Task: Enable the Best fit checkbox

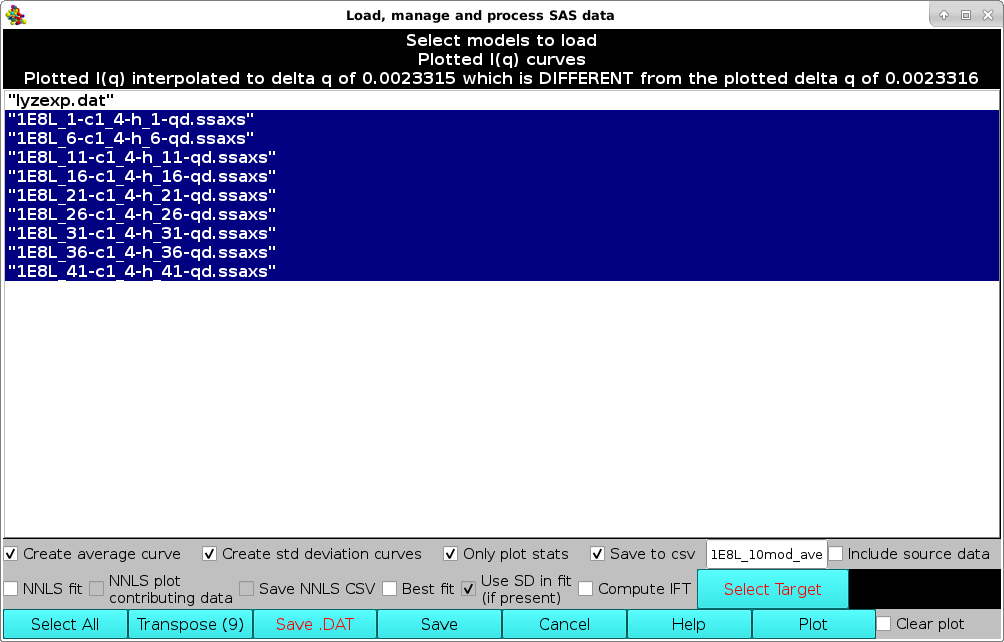Action: [389, 589]
